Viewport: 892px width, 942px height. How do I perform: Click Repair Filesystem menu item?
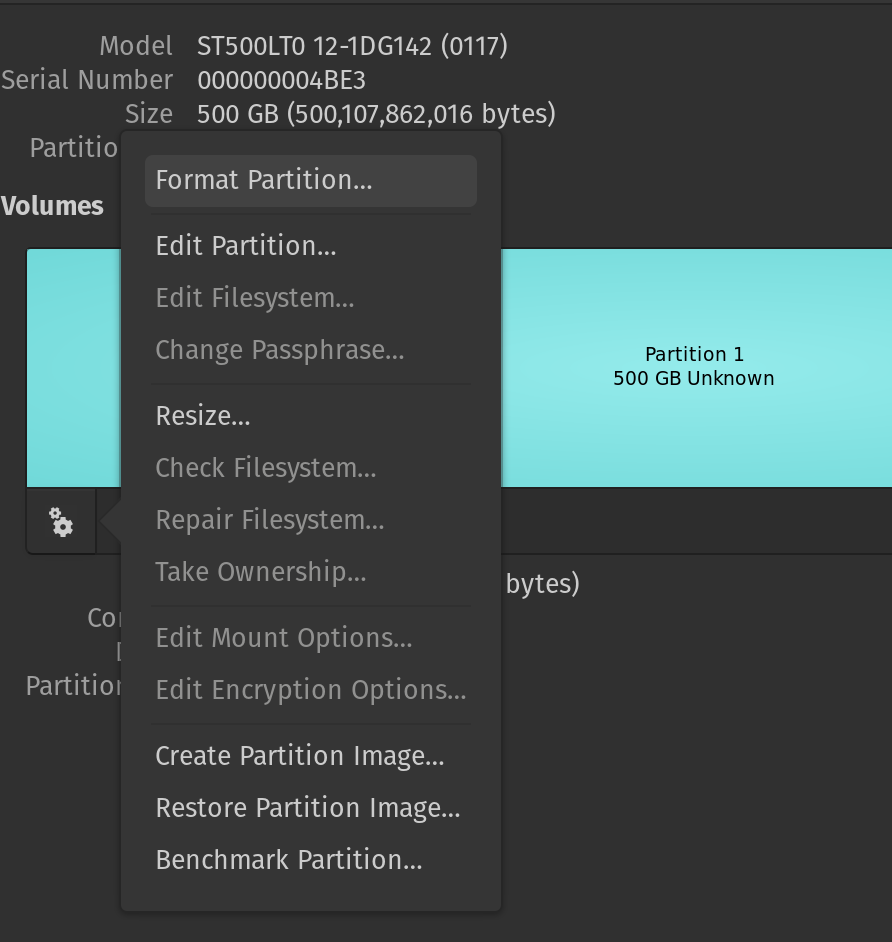coord(270,520)
